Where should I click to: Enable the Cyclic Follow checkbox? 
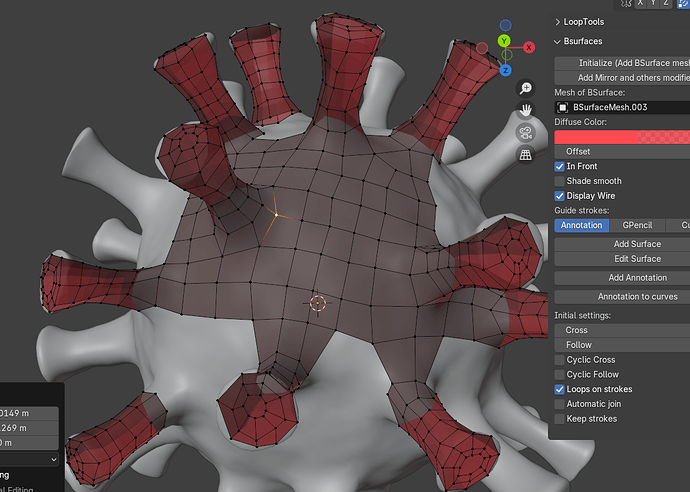559,375
